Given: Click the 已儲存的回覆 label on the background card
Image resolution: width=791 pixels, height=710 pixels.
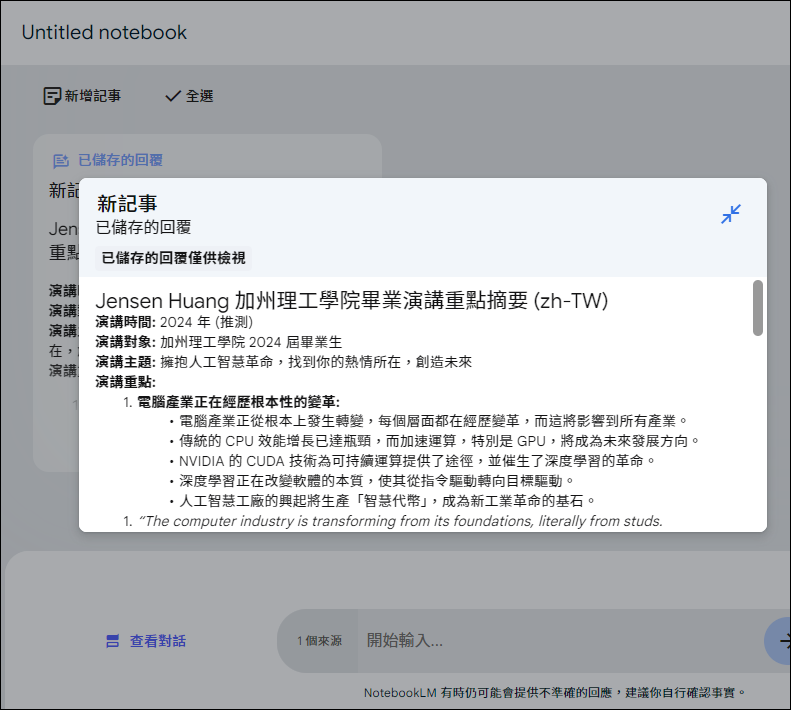Looking at the screenshot, I should [x=120, y=160].
